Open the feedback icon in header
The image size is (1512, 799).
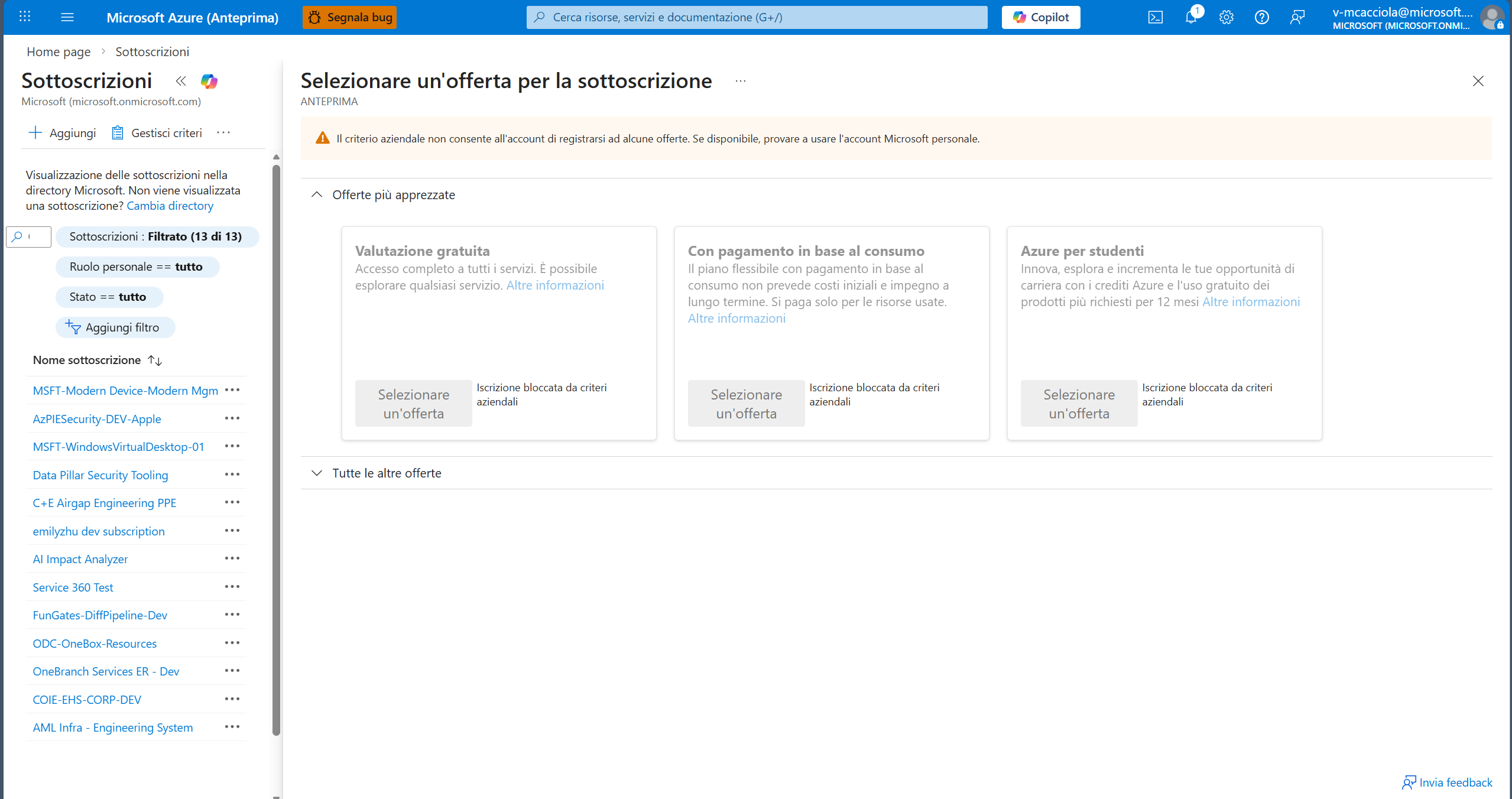[1297, 17]
